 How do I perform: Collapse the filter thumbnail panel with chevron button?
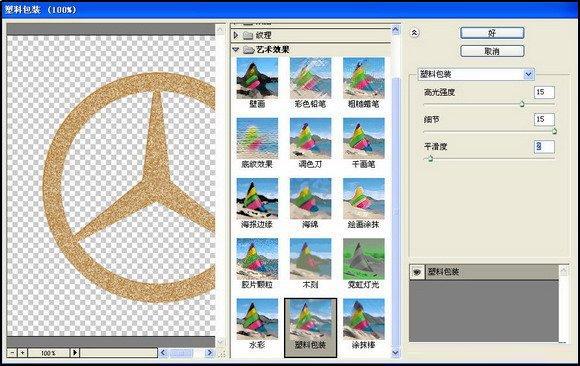[415, 33]
